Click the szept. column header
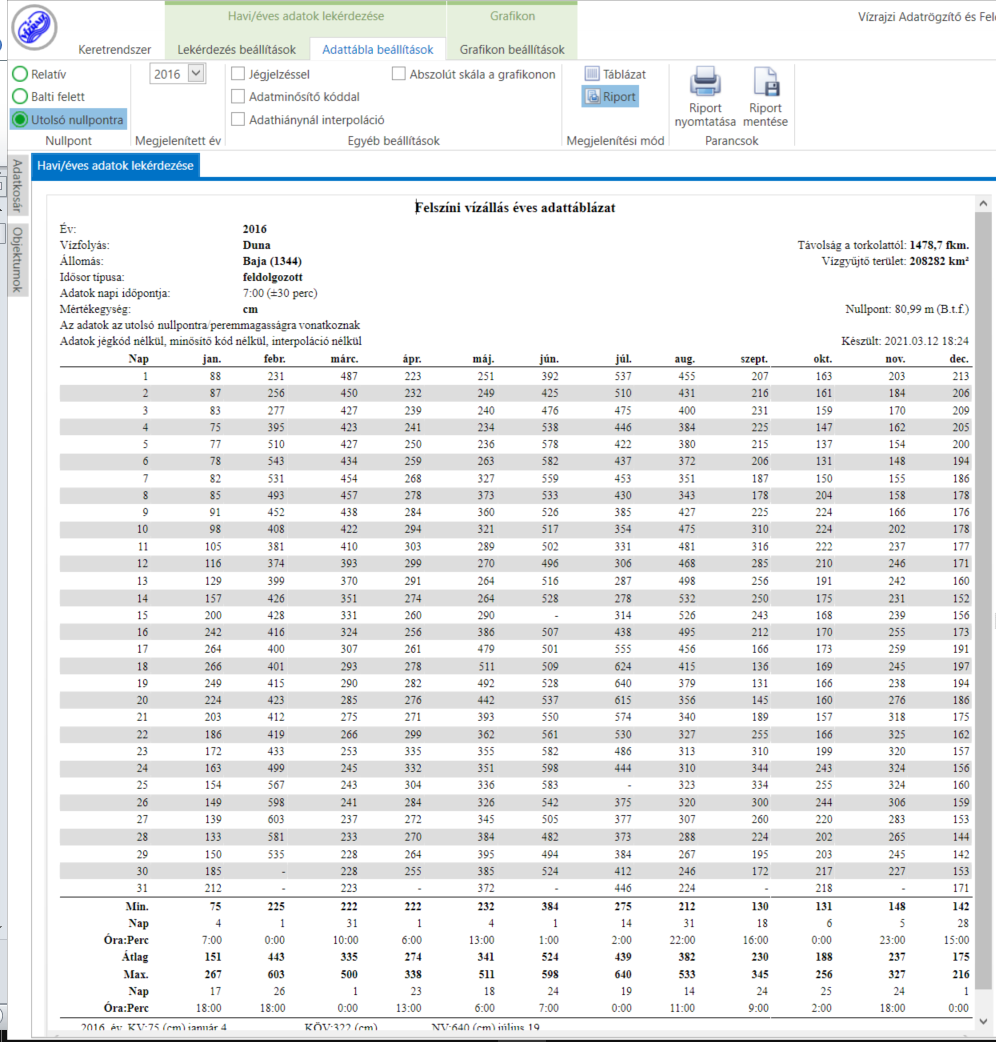The width and height of the screenshot is (996, 1042). (754, 359)
